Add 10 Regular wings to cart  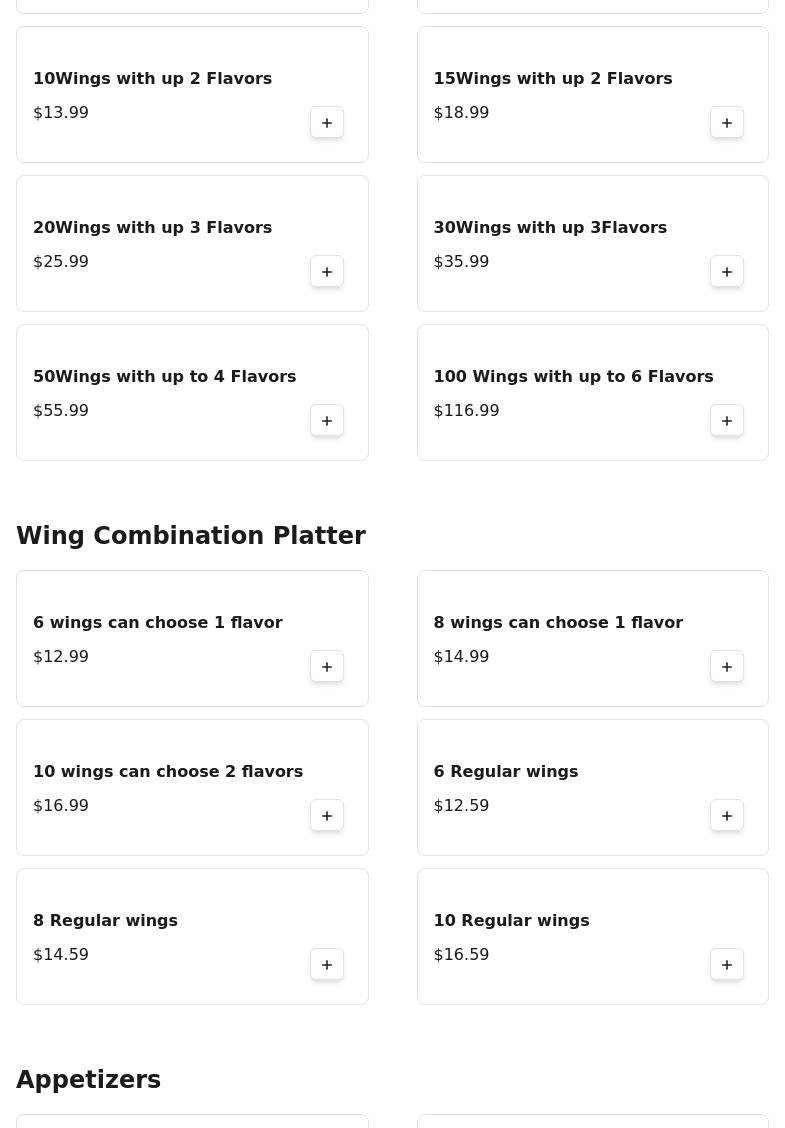click(x=727, y=965)
